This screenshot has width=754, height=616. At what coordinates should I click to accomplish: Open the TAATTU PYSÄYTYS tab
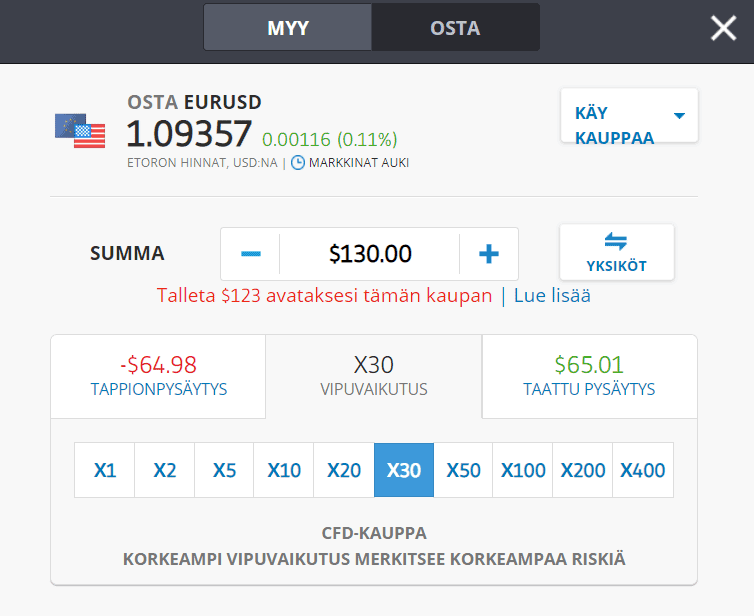[x=589, y=377]
